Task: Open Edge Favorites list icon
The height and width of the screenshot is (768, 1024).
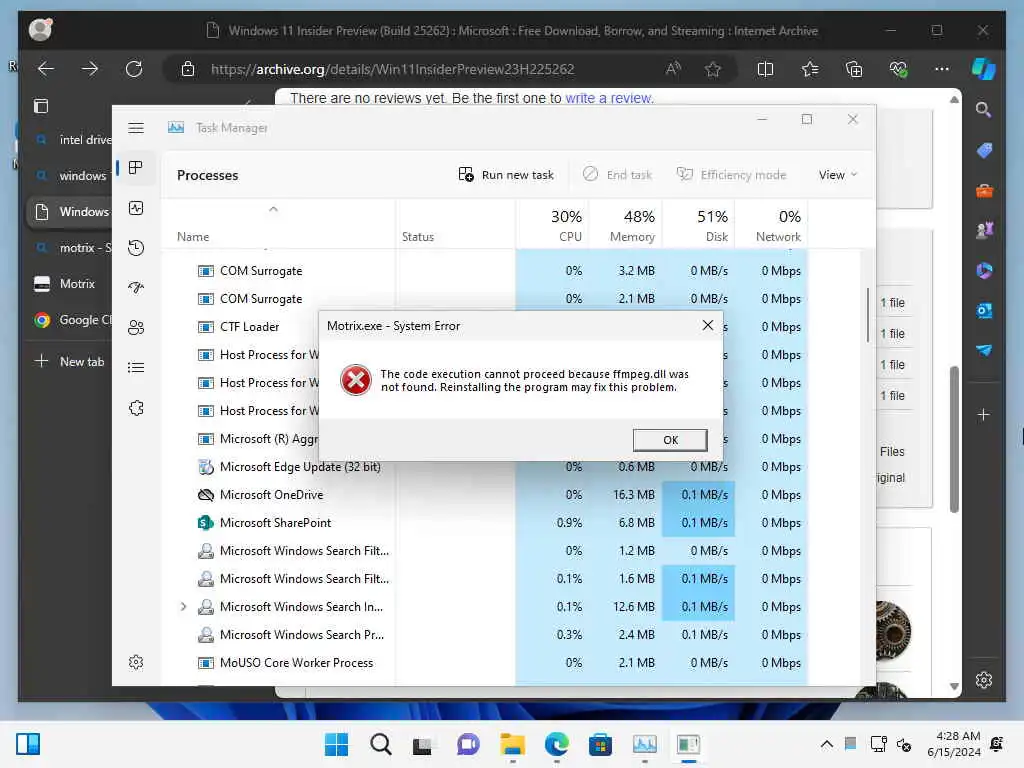Action: (x=810, y=69)
